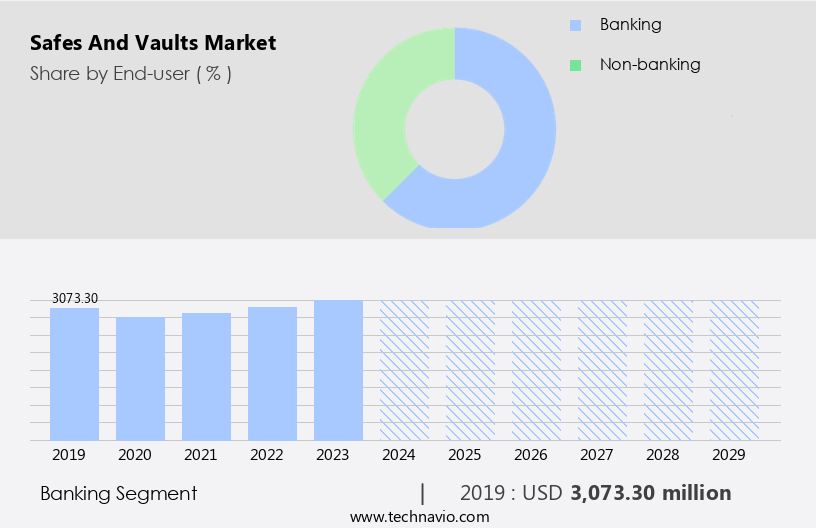
Task: Click the Safes And Vaults Market title
Action: [153, 43]
